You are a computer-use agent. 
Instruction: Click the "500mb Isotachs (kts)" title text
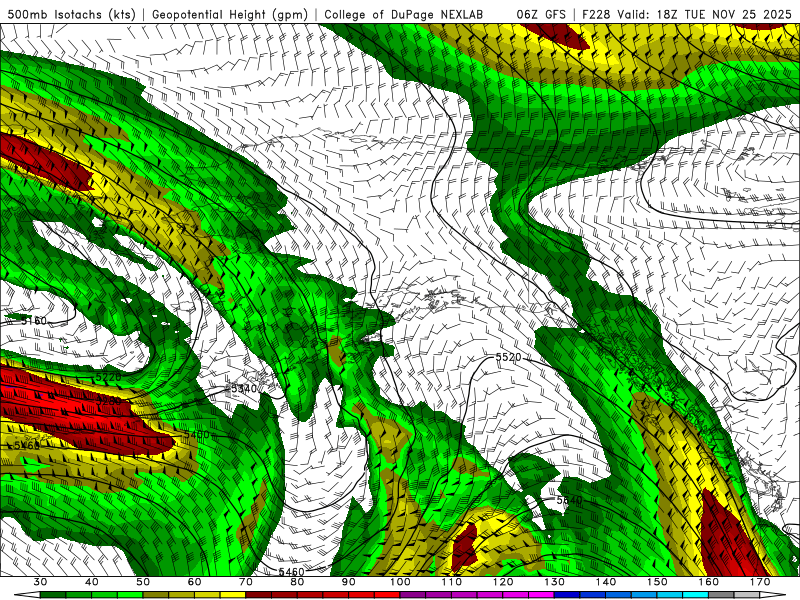[72, 15]
